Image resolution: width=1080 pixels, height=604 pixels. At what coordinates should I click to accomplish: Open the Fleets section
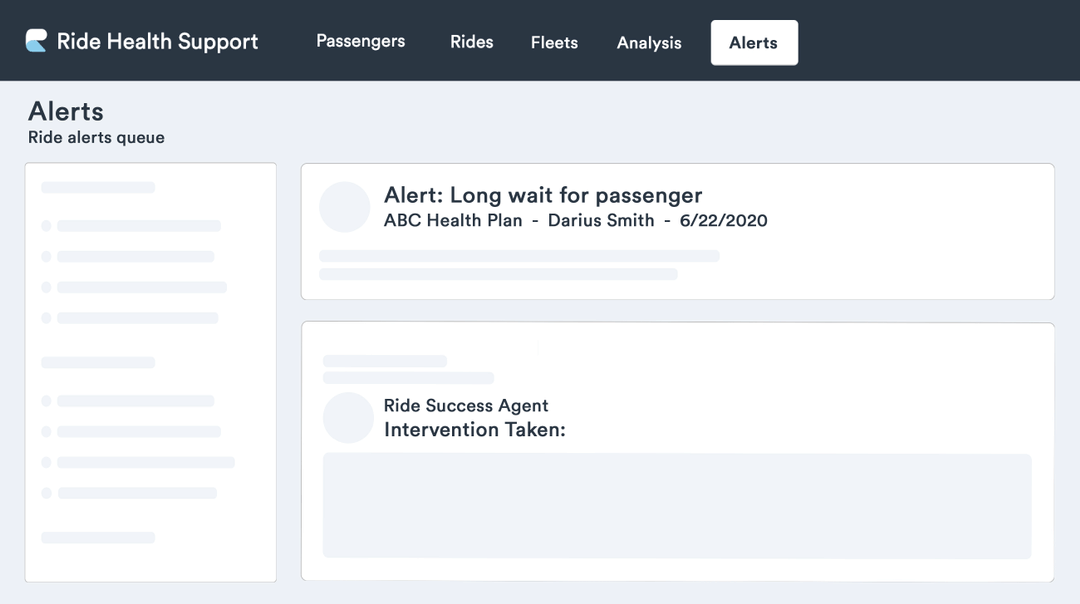pyautogui.click(x=554, y=42)
